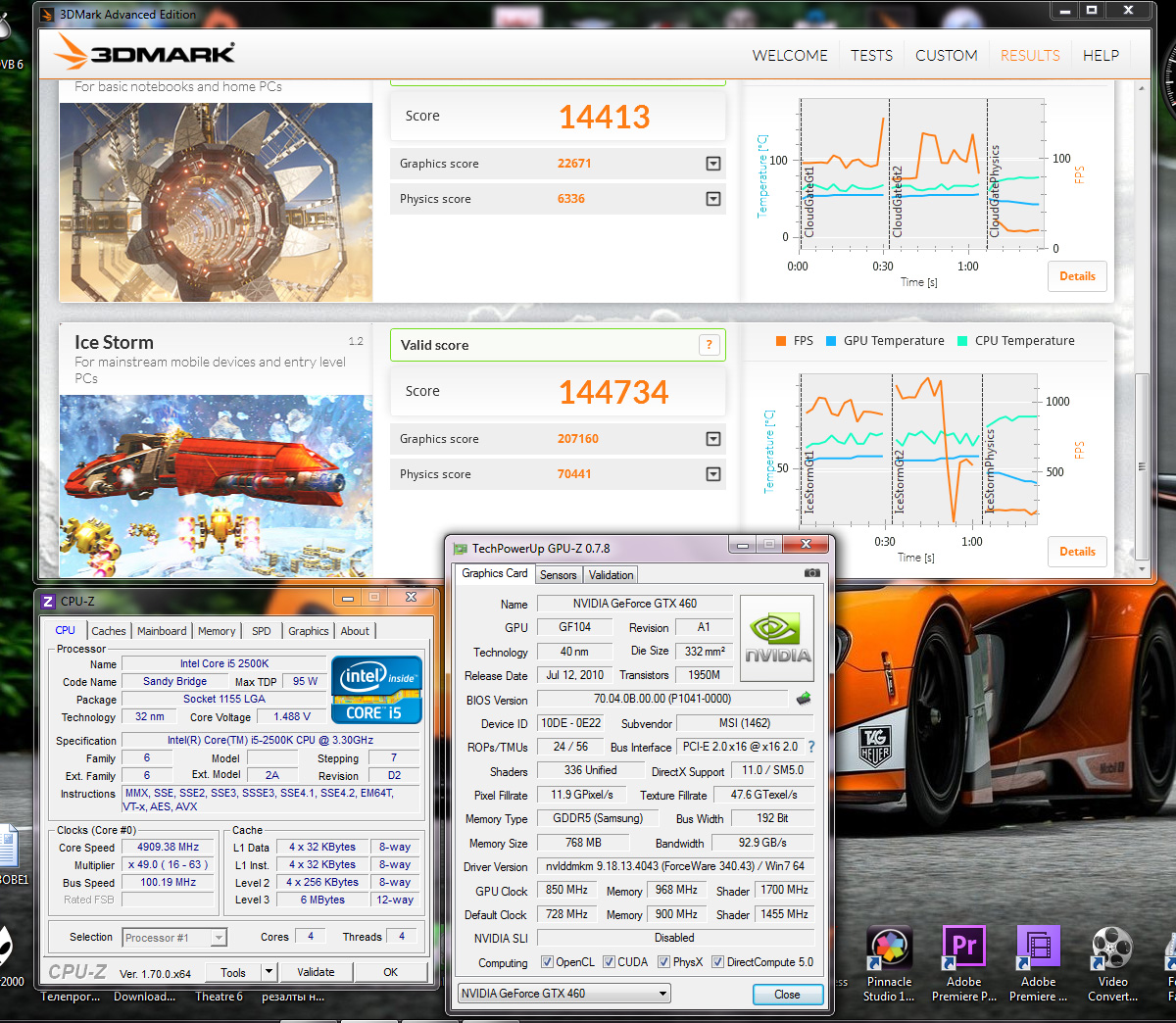Screen dimensions: 1176x1023
Task: Switch to the Graphics tab in CPU-Z
Action: tap(309, 631)
